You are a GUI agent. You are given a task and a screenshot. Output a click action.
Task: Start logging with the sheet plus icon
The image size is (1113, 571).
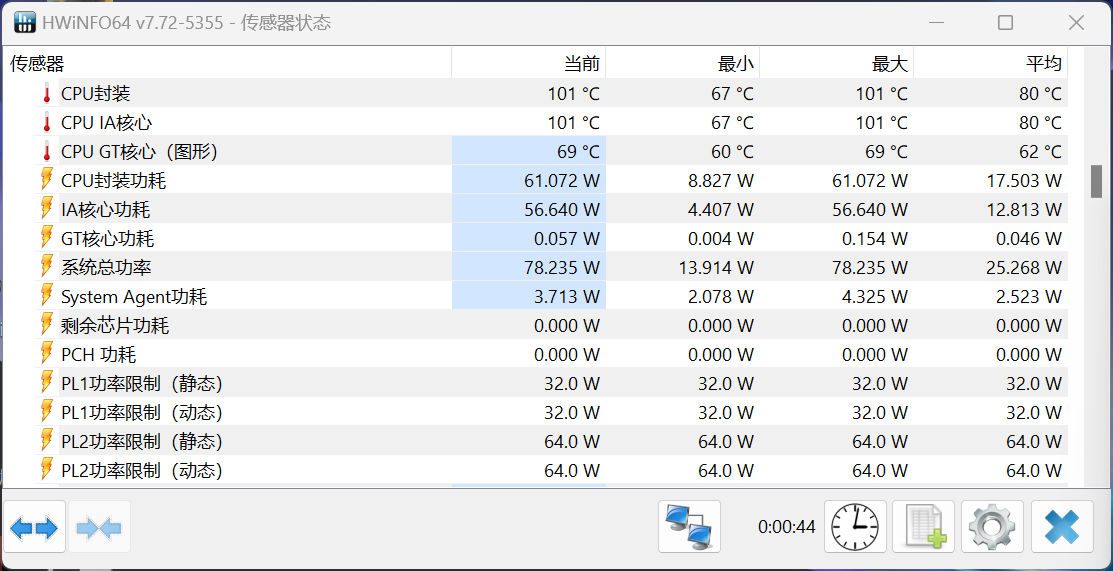pyautogui.click(x=923, y=527)
